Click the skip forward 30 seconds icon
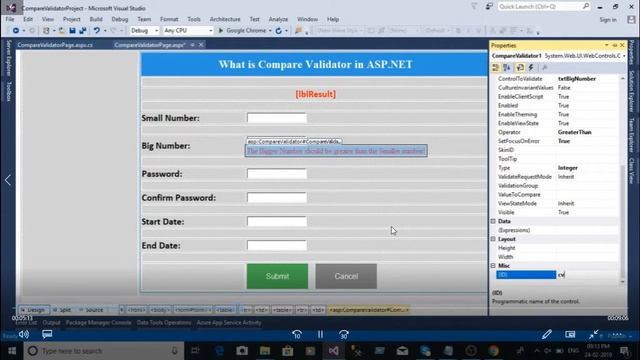 click(x=344, y=335)
